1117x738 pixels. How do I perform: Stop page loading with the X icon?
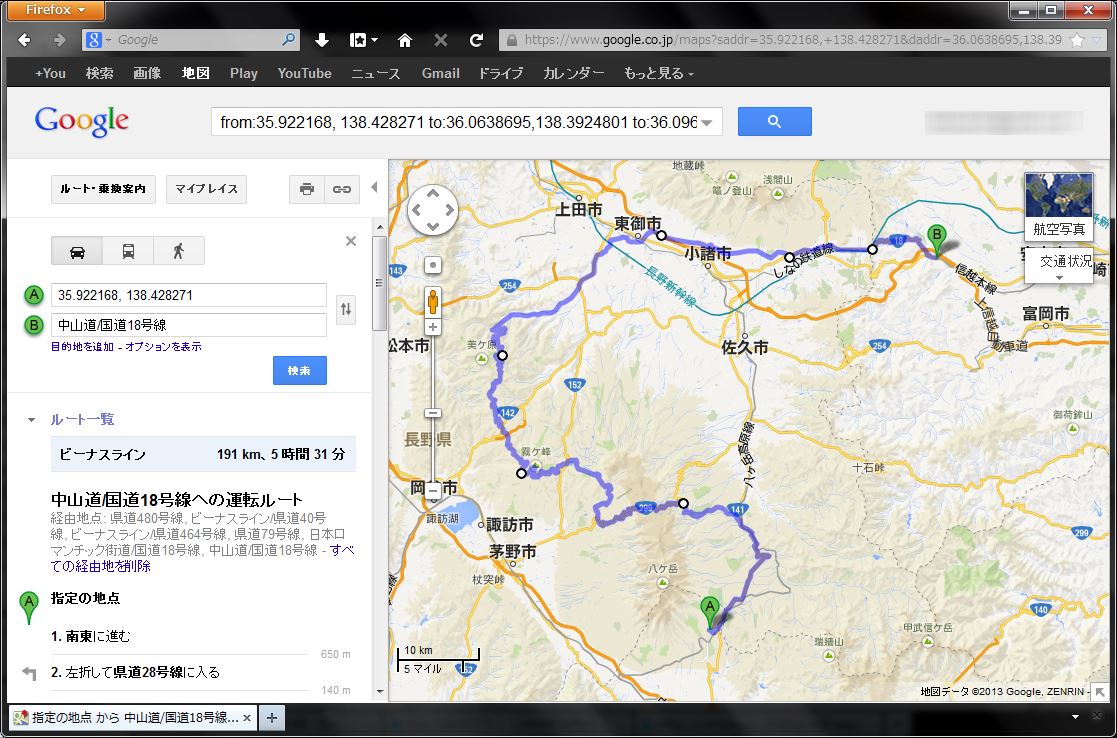click(x=441, y=40)
